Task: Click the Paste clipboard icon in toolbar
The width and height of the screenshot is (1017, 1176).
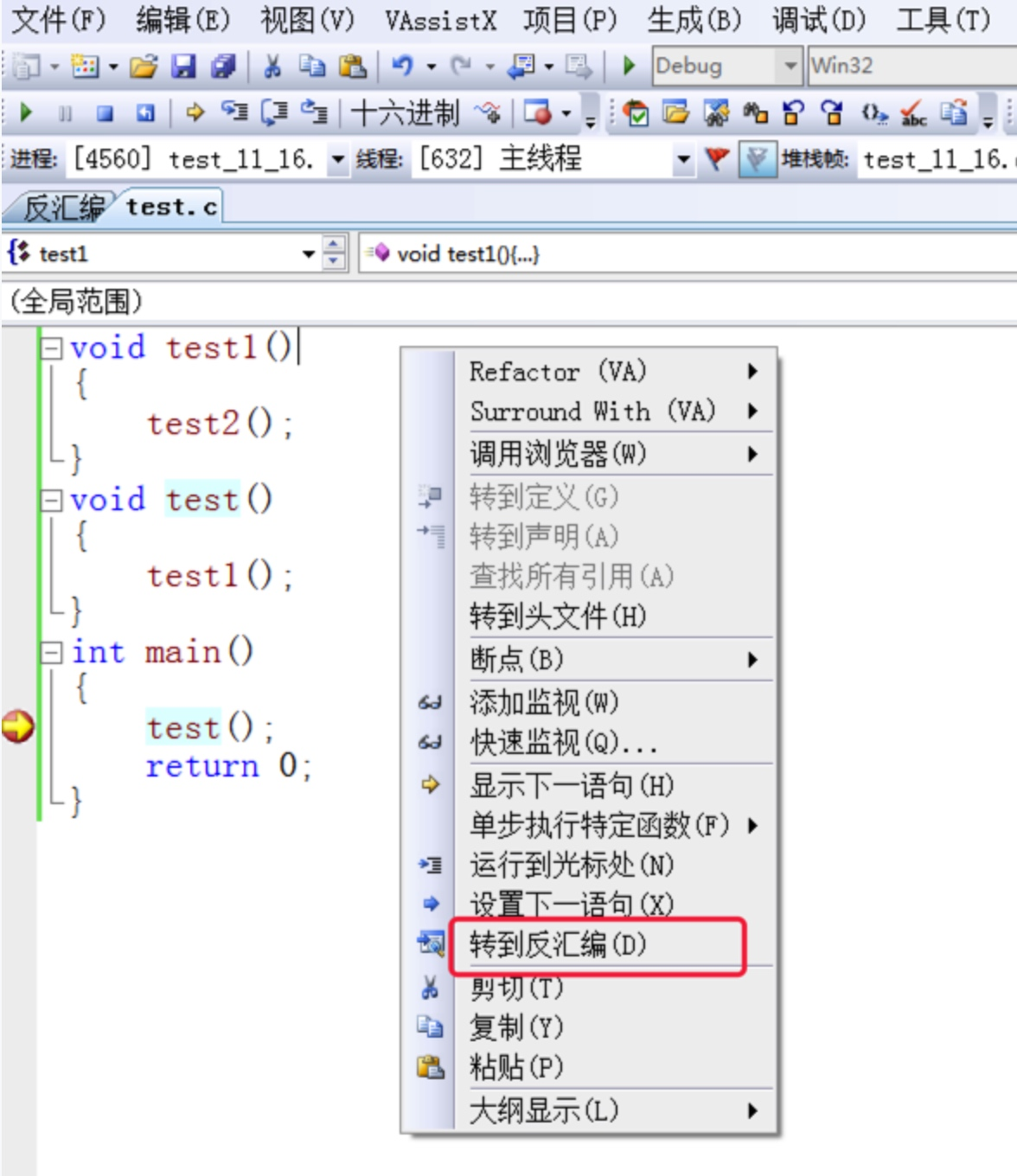Action: pos(352,66)
